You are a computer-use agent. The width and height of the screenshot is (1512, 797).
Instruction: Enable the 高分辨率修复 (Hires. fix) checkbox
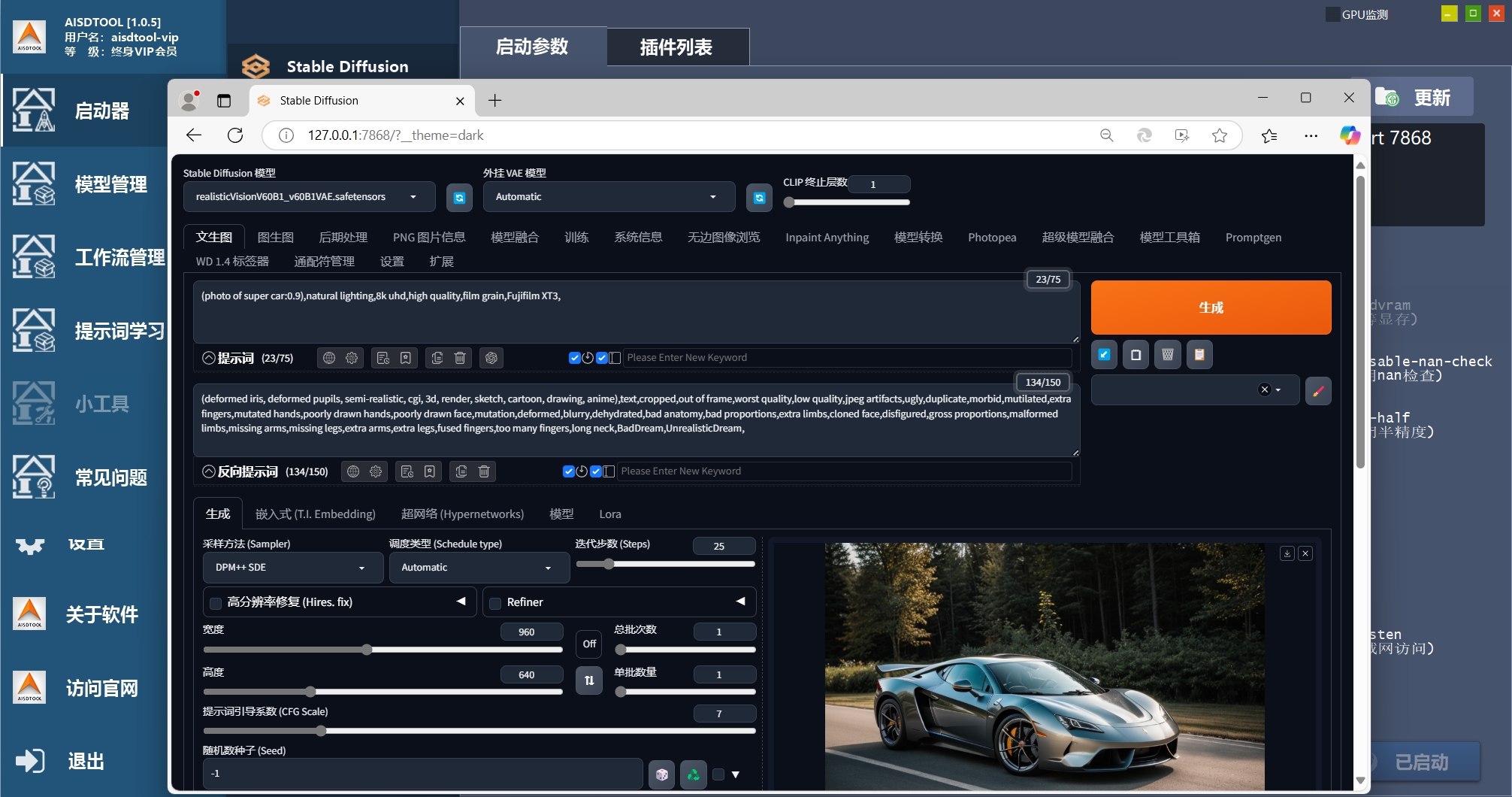tap(216, 603)
